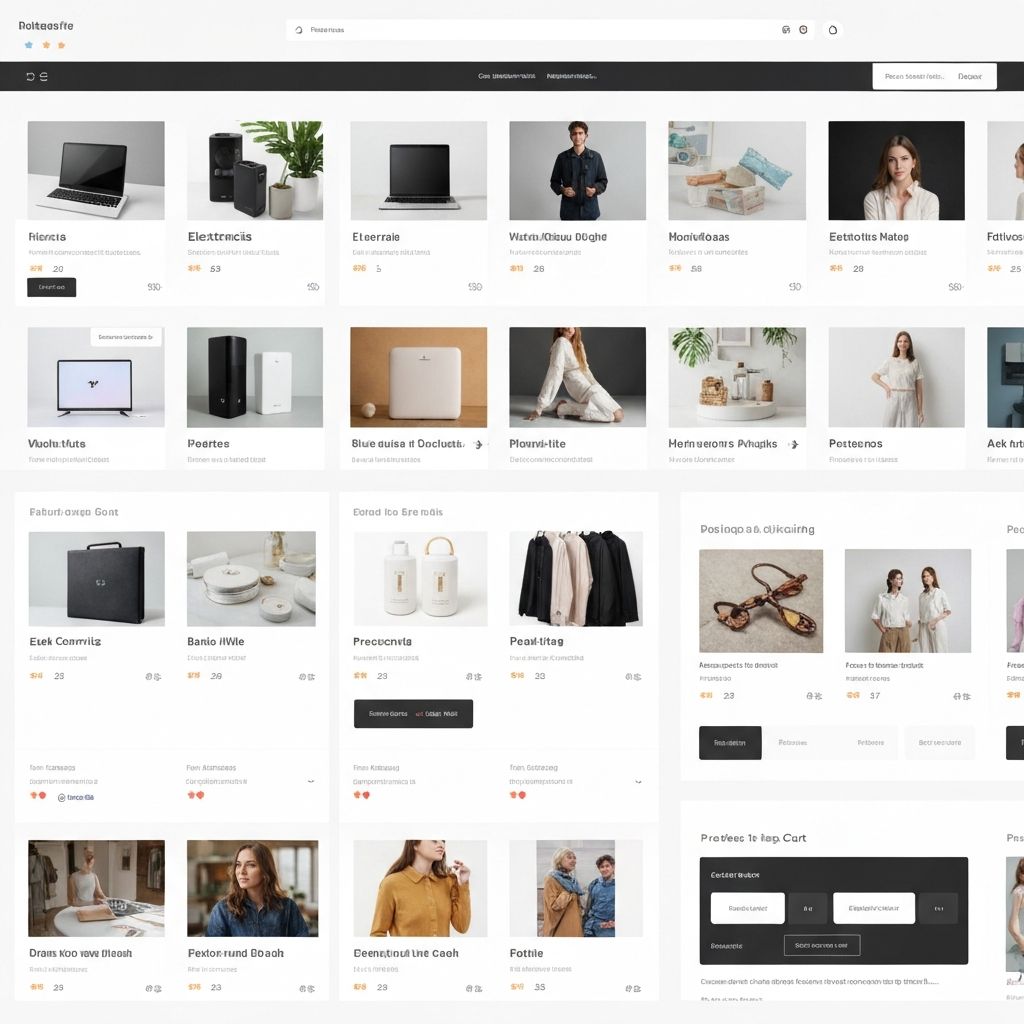This screenshot has height=1024, width=1024.
Task: Click the list icon beside the refresh icon
Action: click(44, 76)
